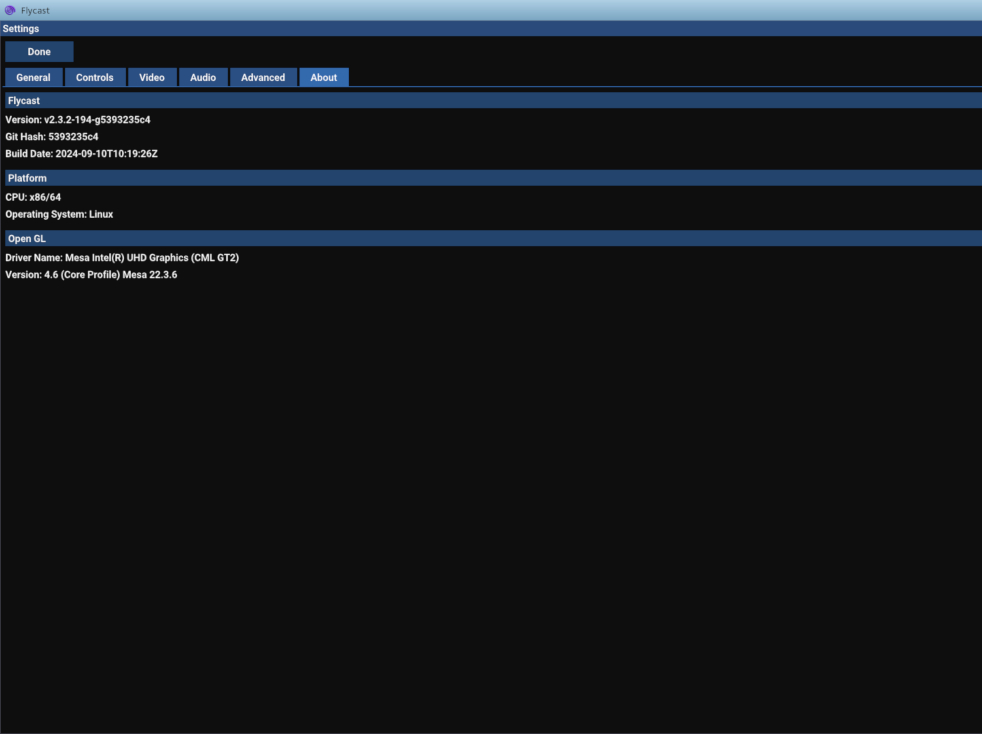982x734 pixels.
Task: Click the Settings window title bar
Action: click(x=491, y=29)
